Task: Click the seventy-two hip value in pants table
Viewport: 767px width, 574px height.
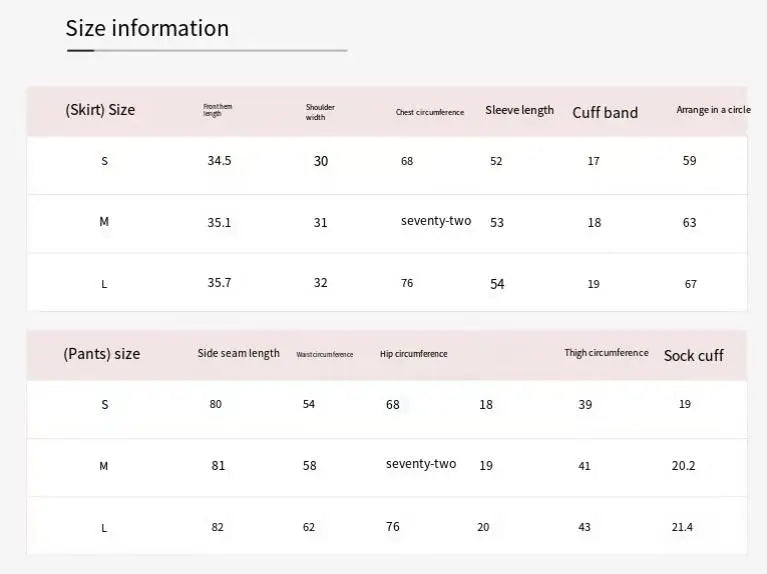Action: click(421, 464)
